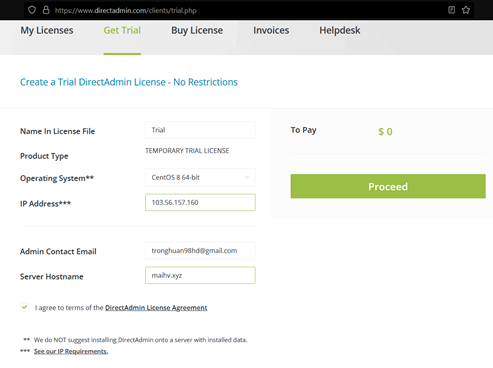Viewport: 493px width, 368px height.
Task: Click the Operating System** label
Action: 57,178
